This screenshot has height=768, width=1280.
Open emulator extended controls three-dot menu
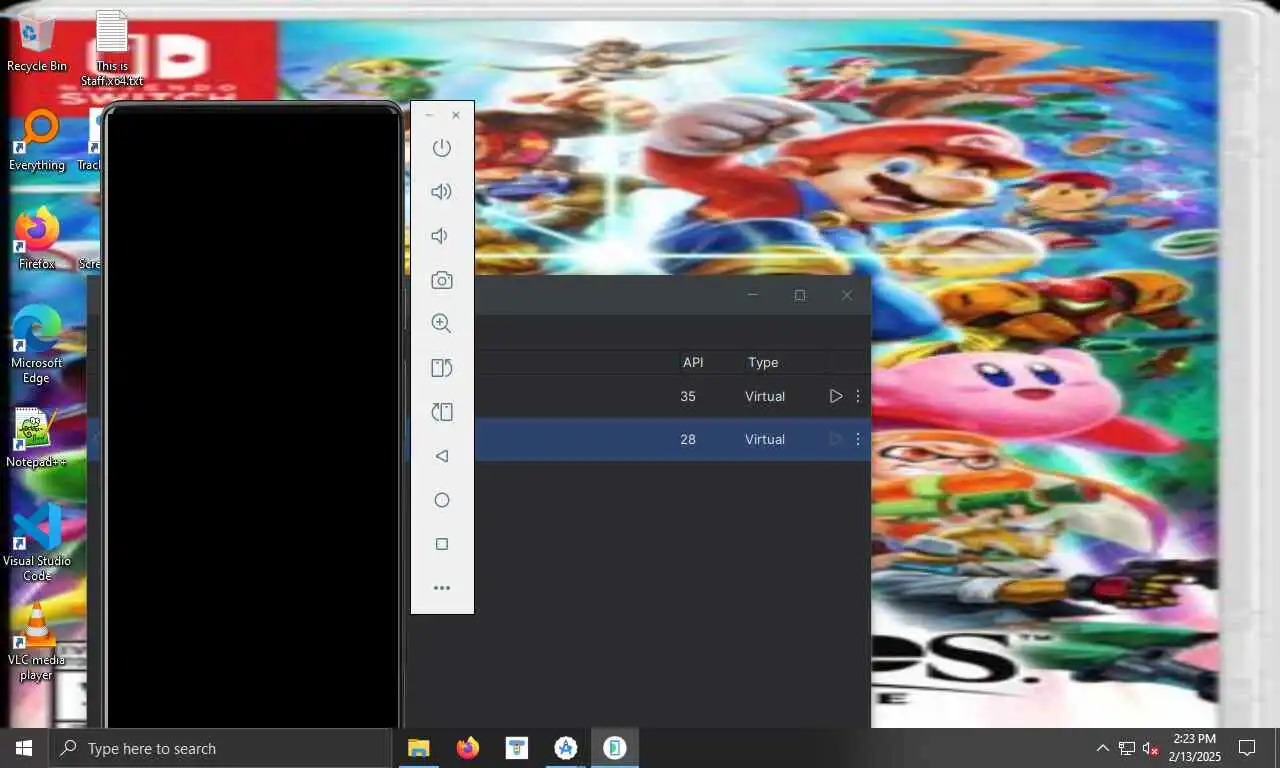click(442, 588)
